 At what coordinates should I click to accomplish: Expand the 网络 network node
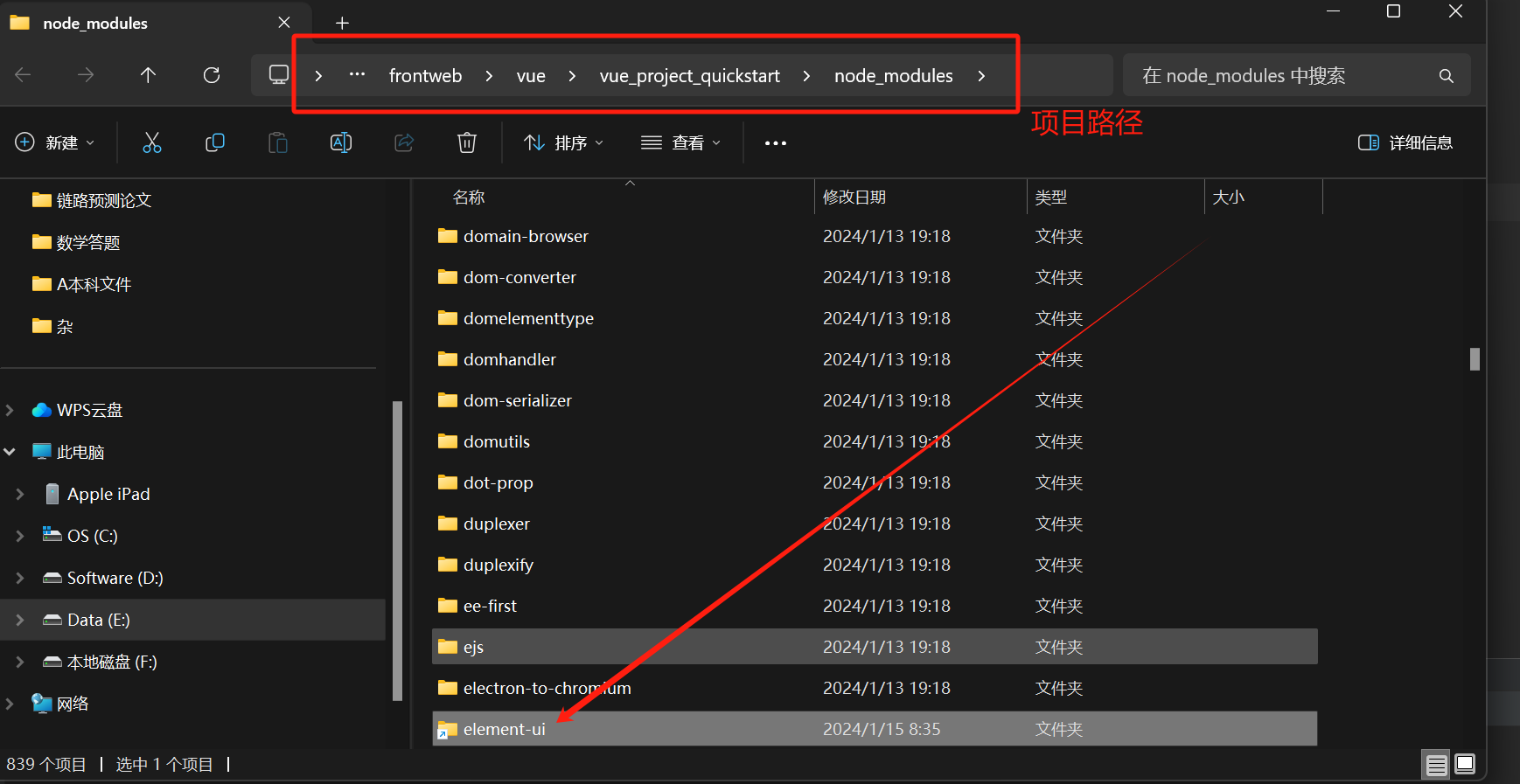(10, 704)
